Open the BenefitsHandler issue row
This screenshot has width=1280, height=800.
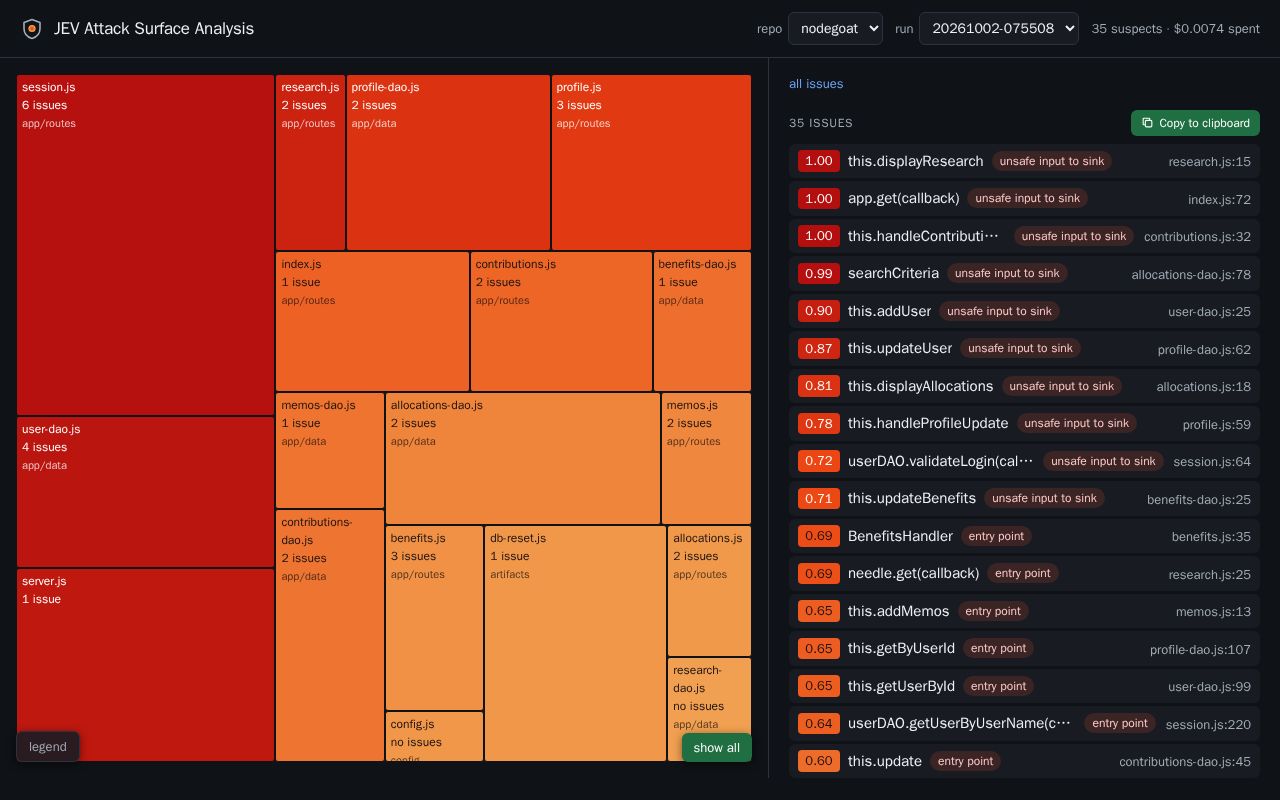(x=1024, y=536)
